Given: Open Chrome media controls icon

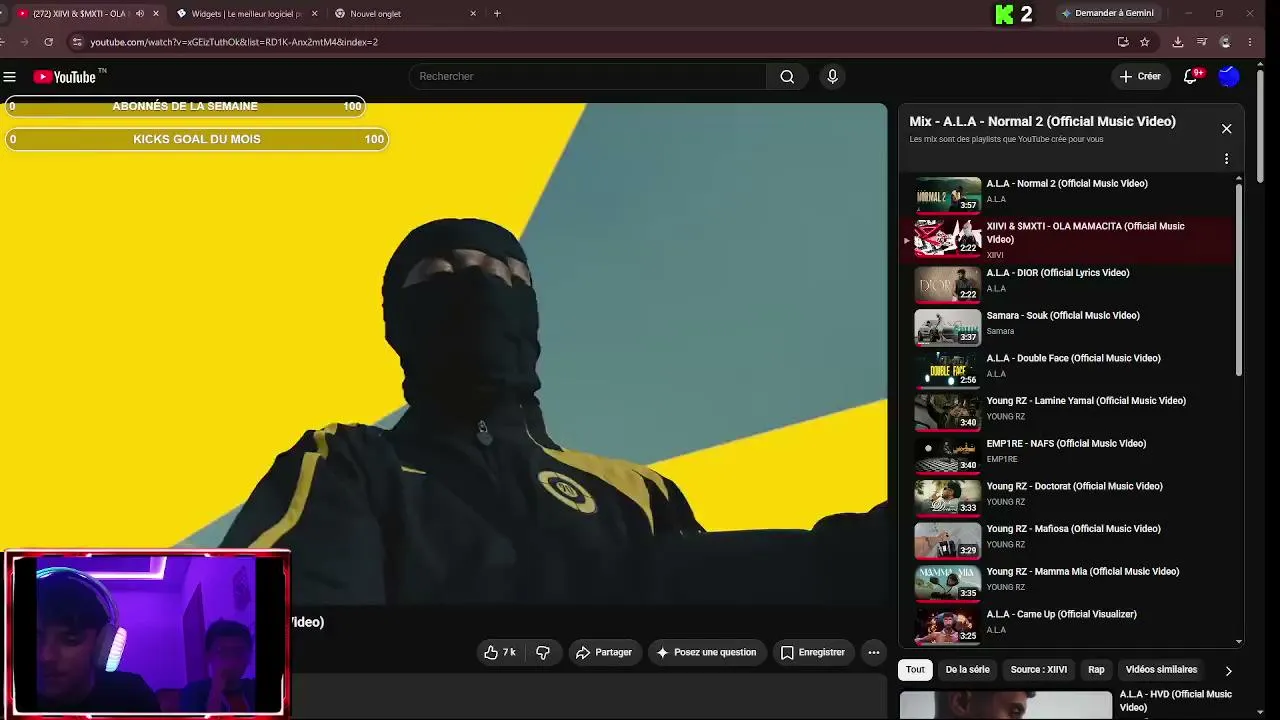Looking at the screenshot, I should 1202,42.
